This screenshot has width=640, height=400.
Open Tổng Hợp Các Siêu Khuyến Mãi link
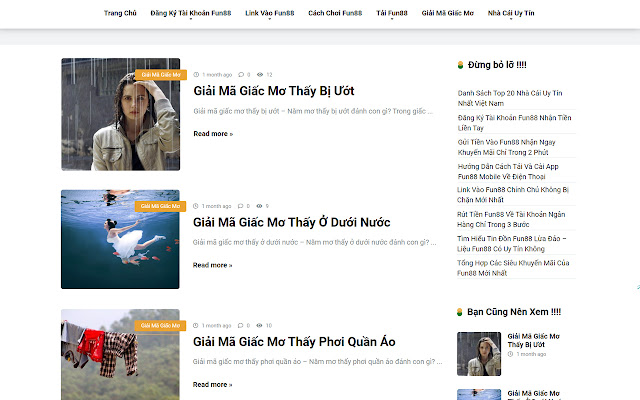[x=513, y=268]
